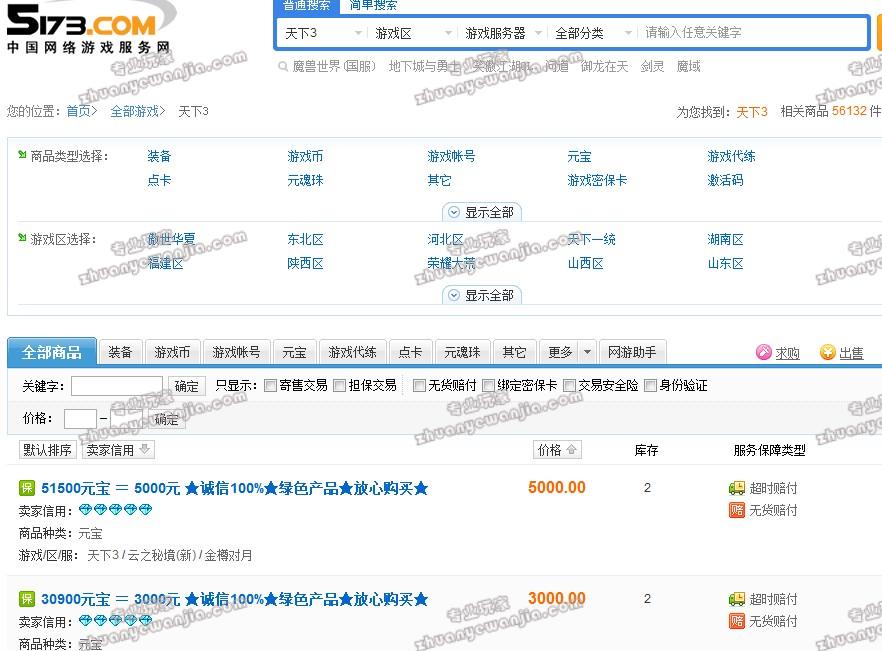Click hot search 御龙在天

point(604,67)
